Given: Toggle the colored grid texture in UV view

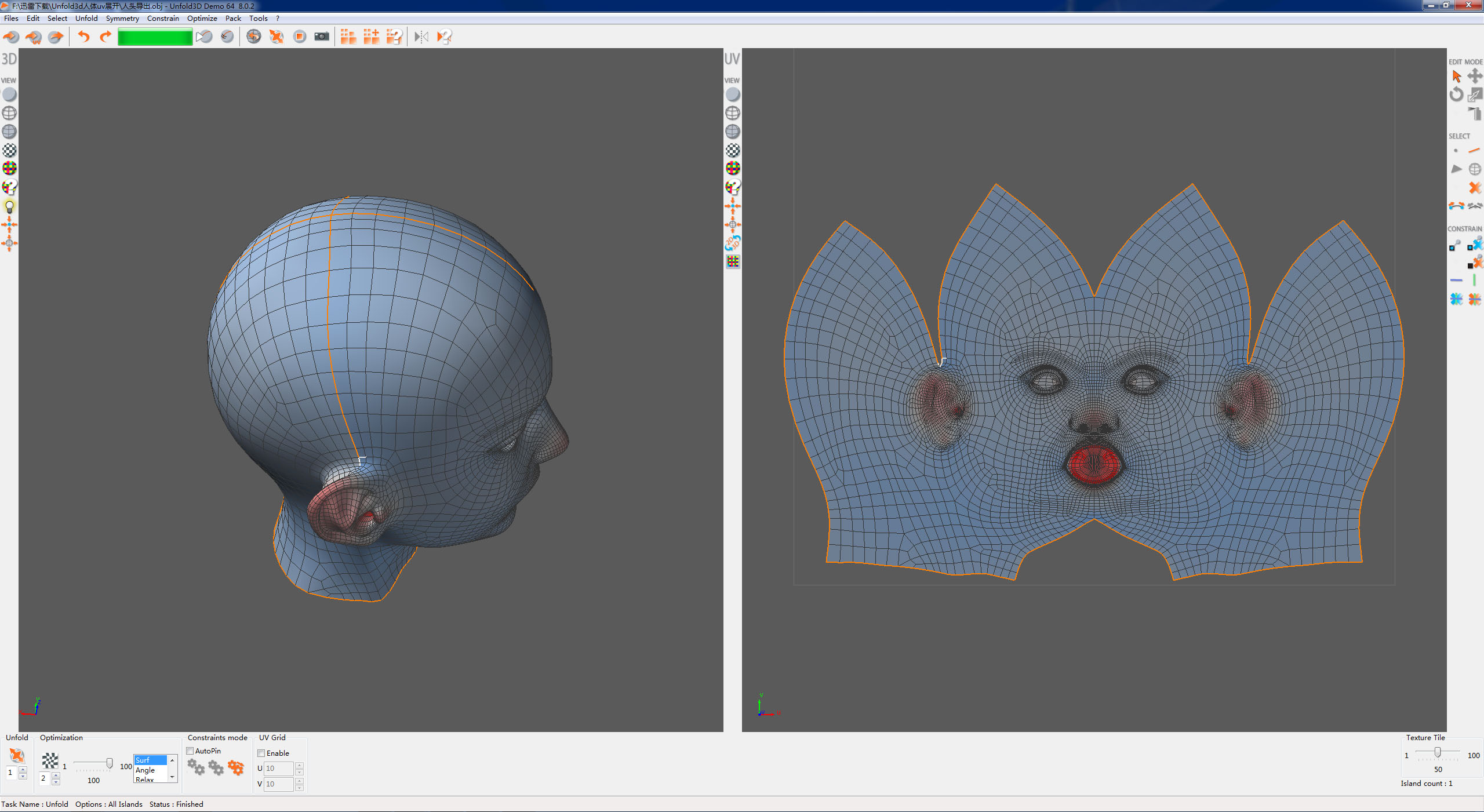Looking at the screenshot, I should tap(733, 169).
